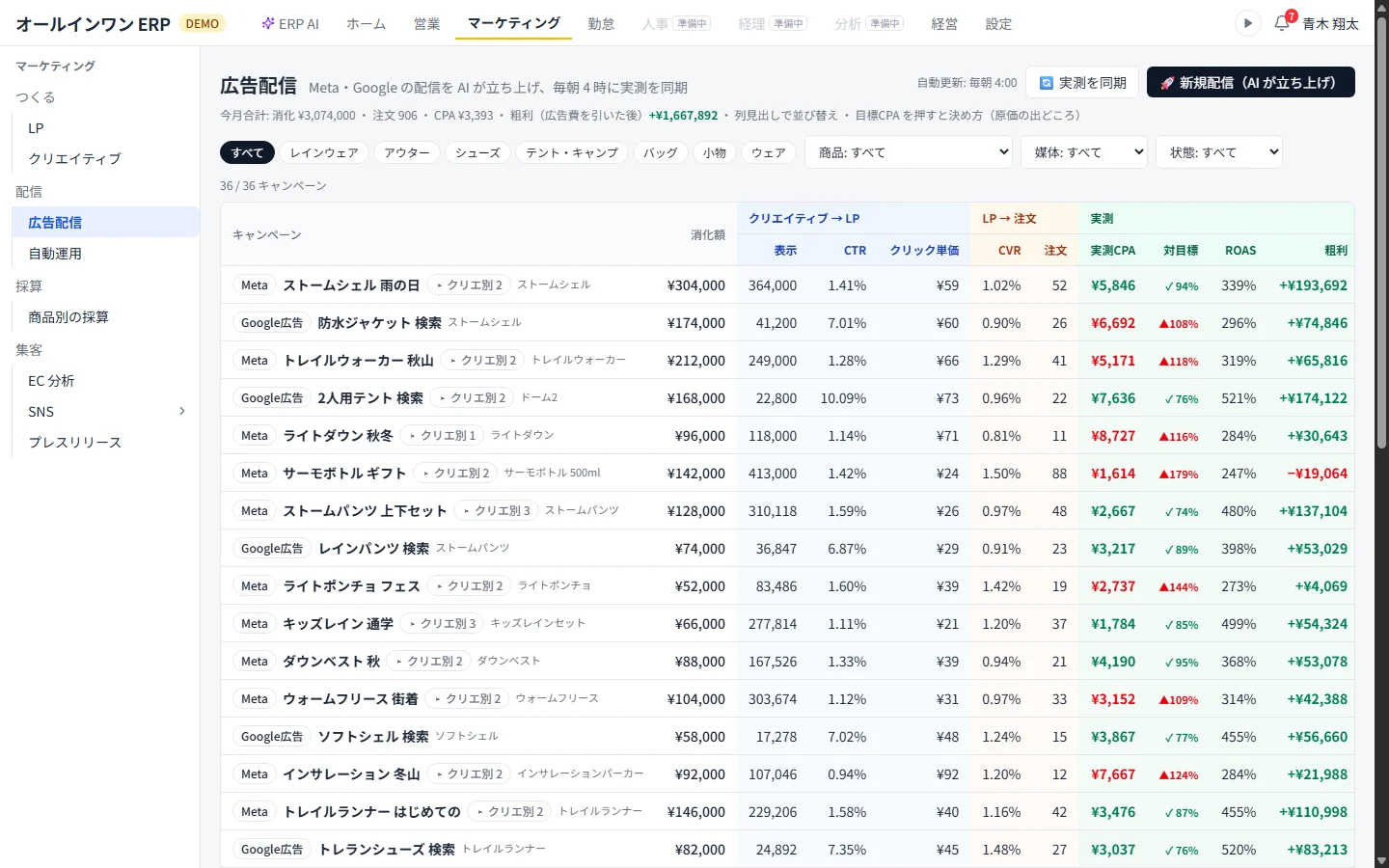Filter by レインウェア category chip
The image size is (1389, 868).
click(324, 152)
